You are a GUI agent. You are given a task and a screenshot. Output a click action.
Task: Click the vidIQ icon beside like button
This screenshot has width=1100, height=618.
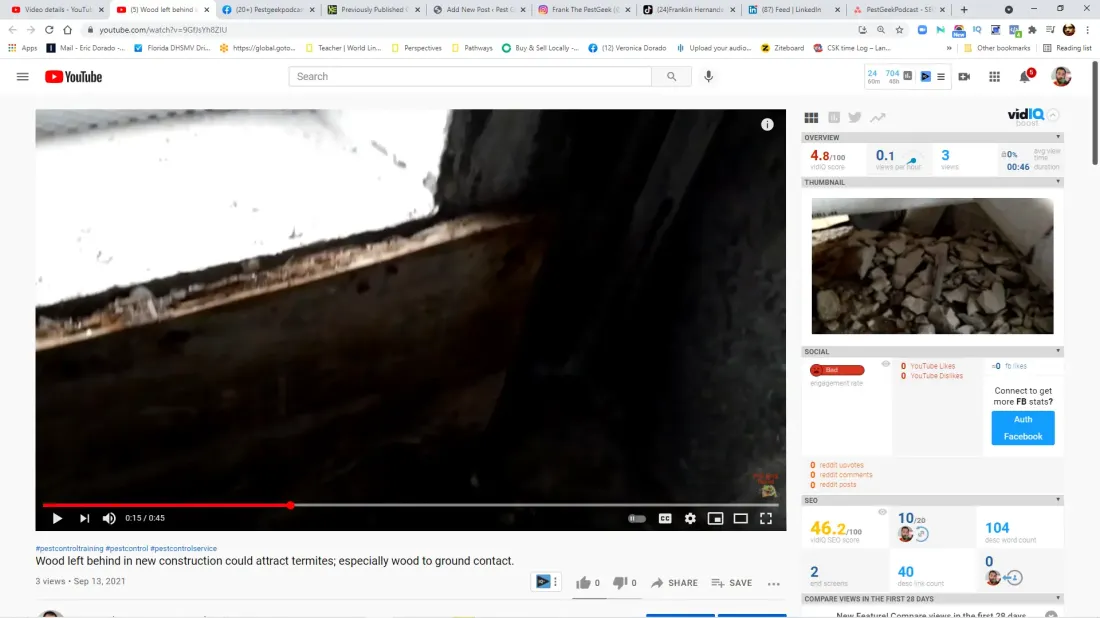click(x=544, y=582)
